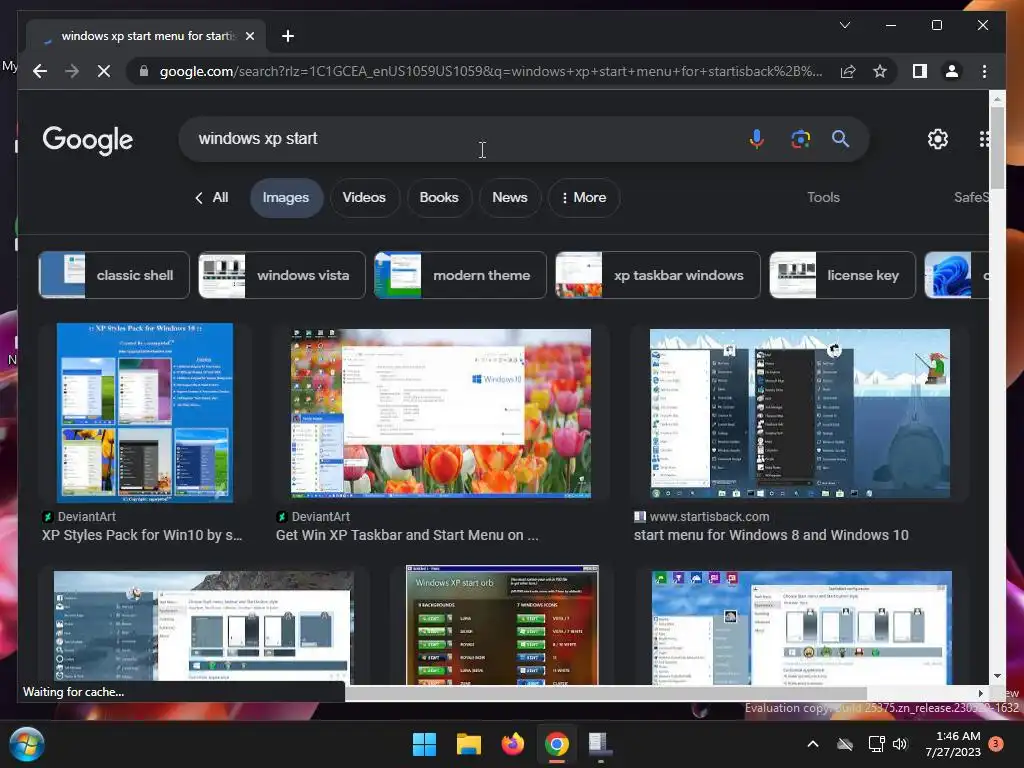Click the Chrome taskbar icon

(x=556, y=744)
